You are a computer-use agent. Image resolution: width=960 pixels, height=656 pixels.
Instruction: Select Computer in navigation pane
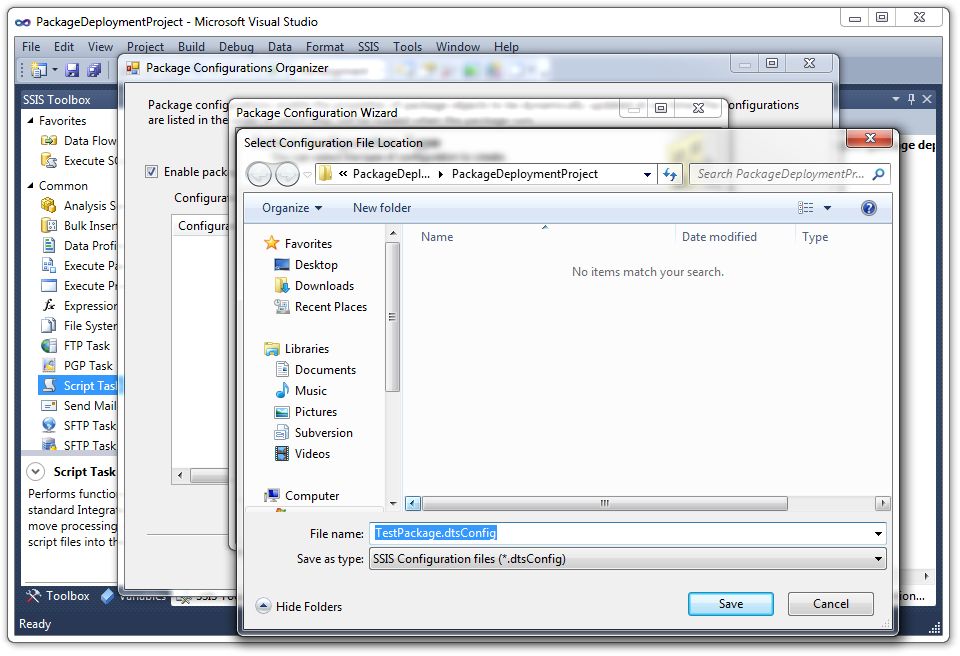pyautogui.click(x=301, y=495)
